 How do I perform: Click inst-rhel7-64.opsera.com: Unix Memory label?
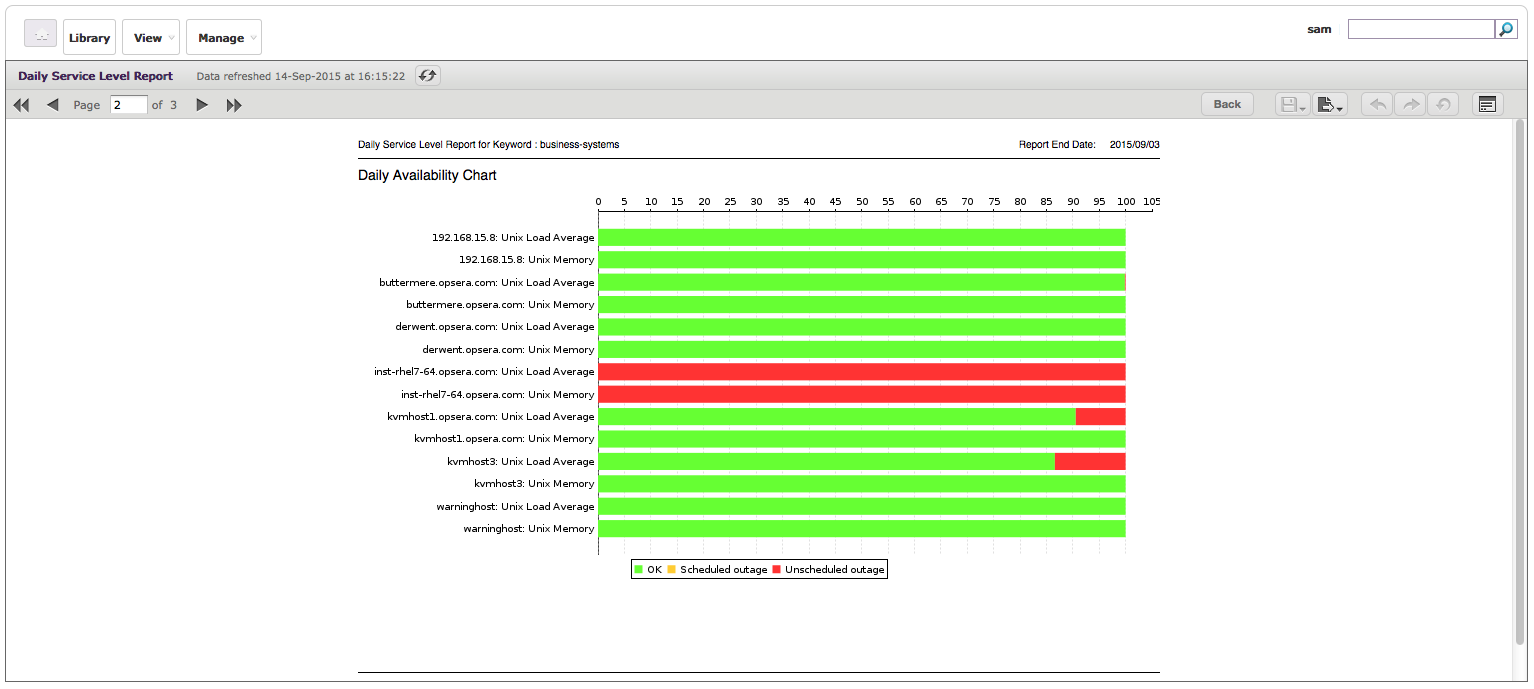pyautogui.click(x=498, y=395)
